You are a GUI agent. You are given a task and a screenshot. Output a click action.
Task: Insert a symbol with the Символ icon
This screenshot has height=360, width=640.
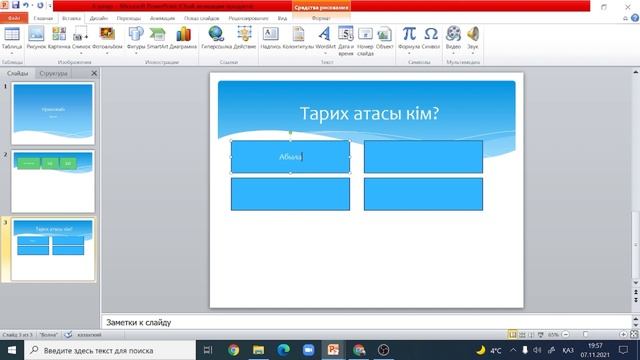(x=431, y=34)
